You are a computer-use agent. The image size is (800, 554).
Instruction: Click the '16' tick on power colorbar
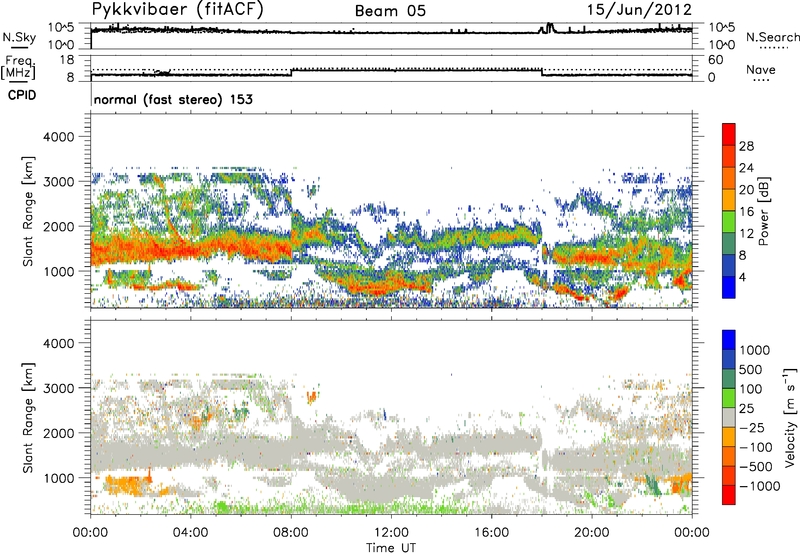tap(746, 212)
